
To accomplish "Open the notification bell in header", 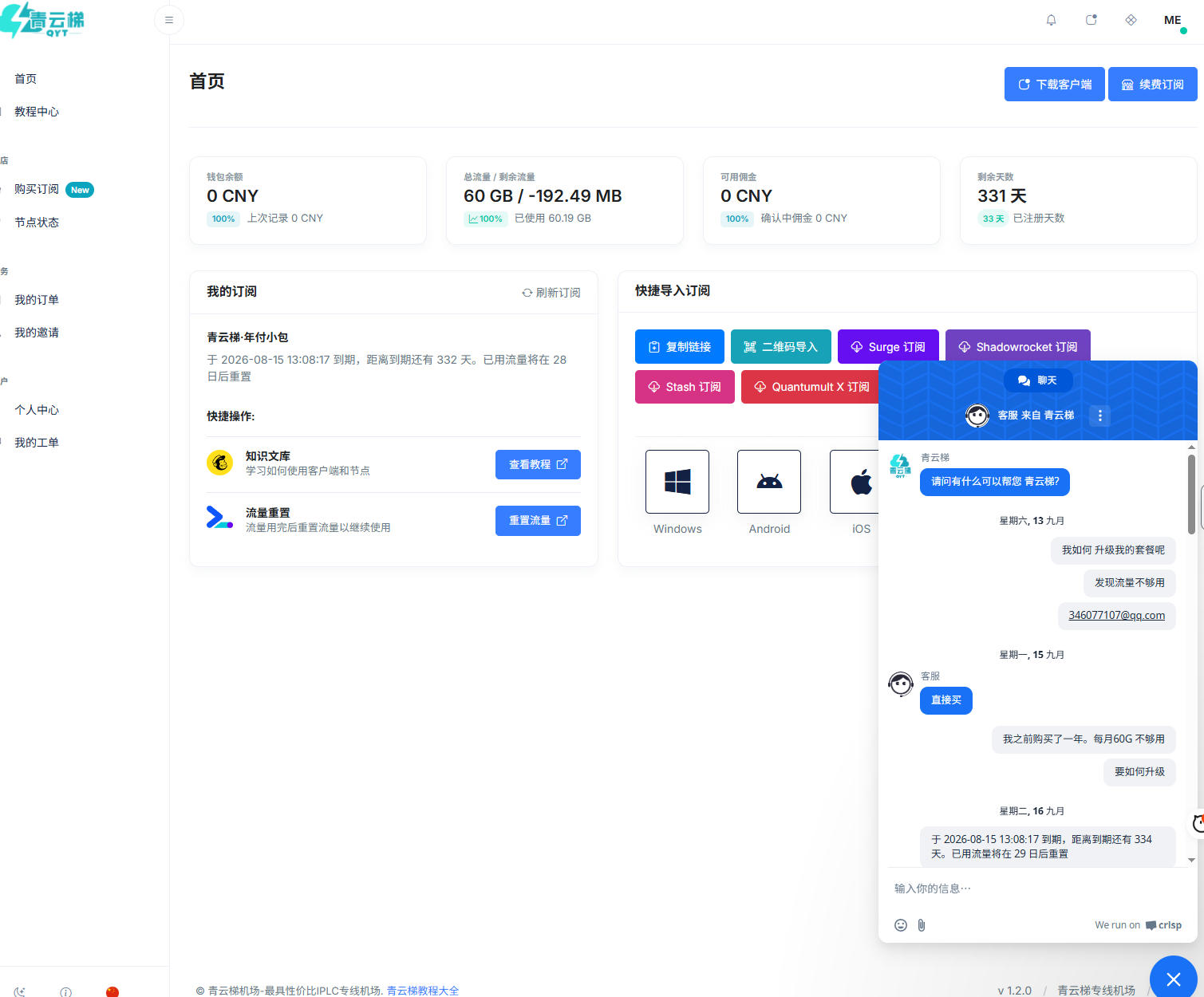I will pos(1052,20).
